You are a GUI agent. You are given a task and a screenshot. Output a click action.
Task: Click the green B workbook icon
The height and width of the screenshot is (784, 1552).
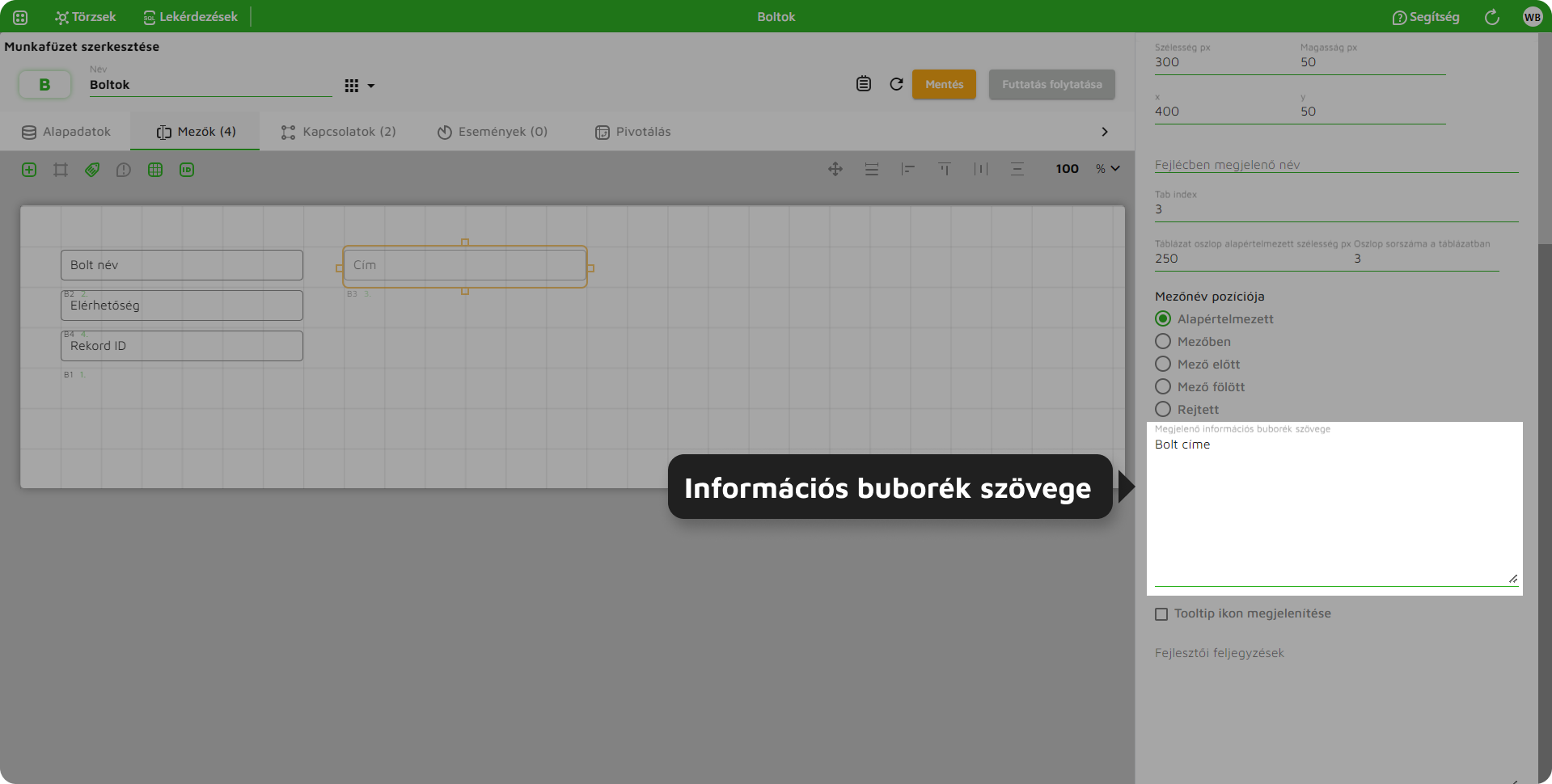point(44,84)
